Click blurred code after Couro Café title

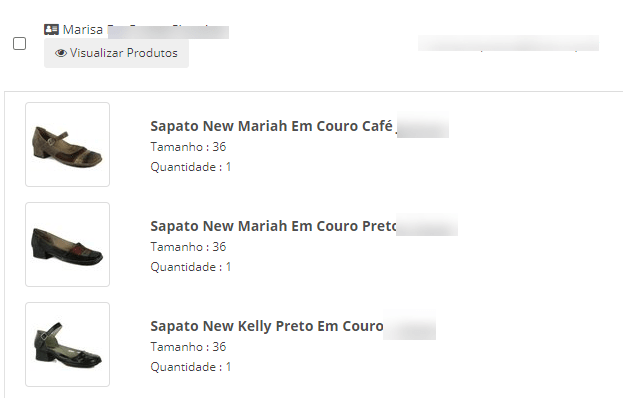(423, 126)
